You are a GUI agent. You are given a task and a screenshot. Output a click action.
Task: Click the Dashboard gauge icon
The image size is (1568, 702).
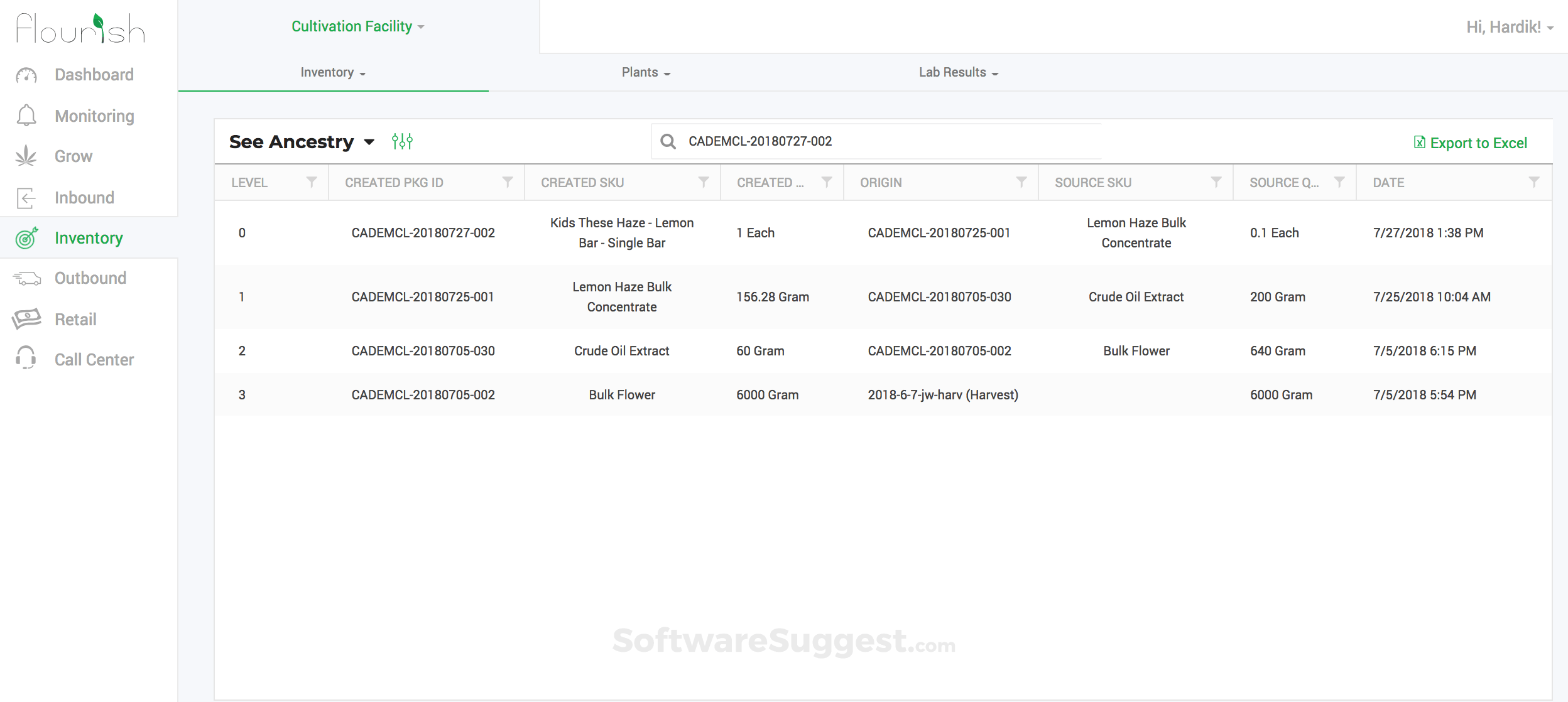(26, 75)
